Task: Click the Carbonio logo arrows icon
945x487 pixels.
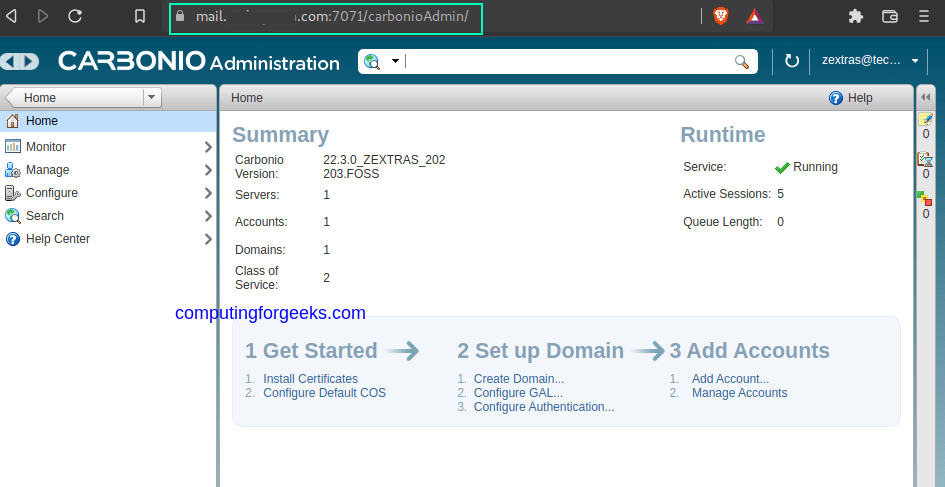Action: point(20,61)
